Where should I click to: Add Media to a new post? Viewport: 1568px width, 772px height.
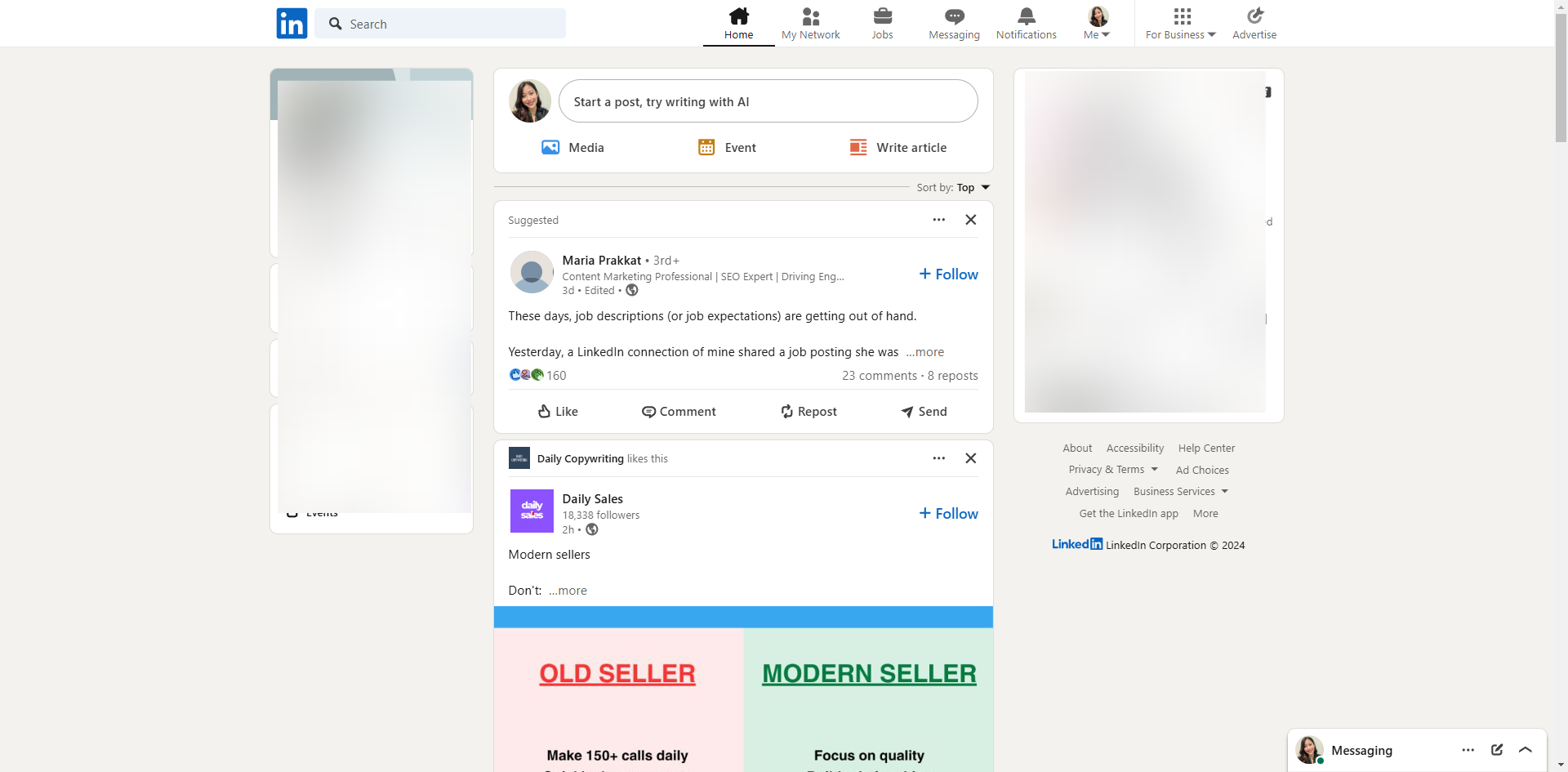point(572,147)
